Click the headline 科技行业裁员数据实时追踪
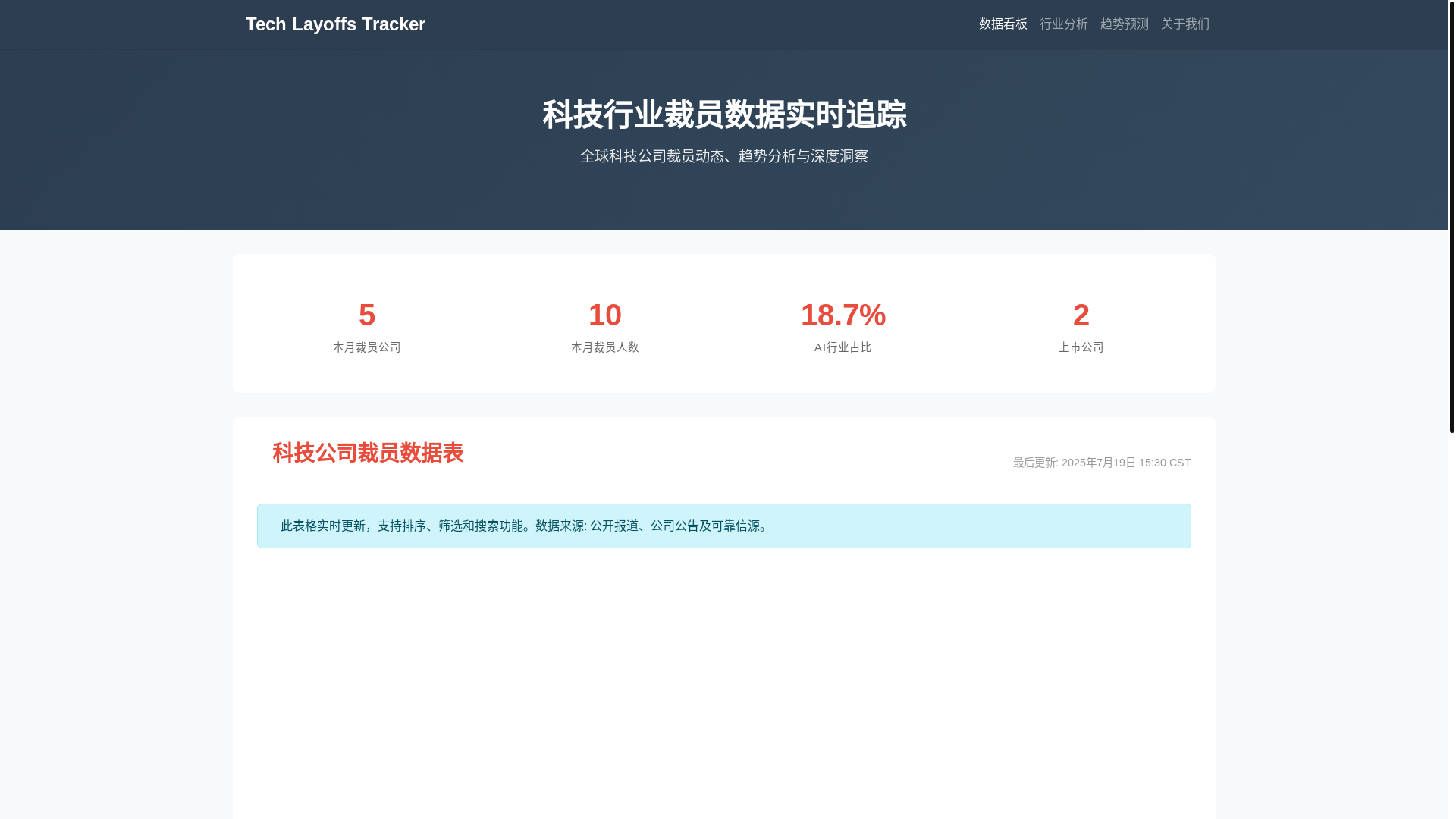This screenshot has height=819, width=1456. point(724,115)
